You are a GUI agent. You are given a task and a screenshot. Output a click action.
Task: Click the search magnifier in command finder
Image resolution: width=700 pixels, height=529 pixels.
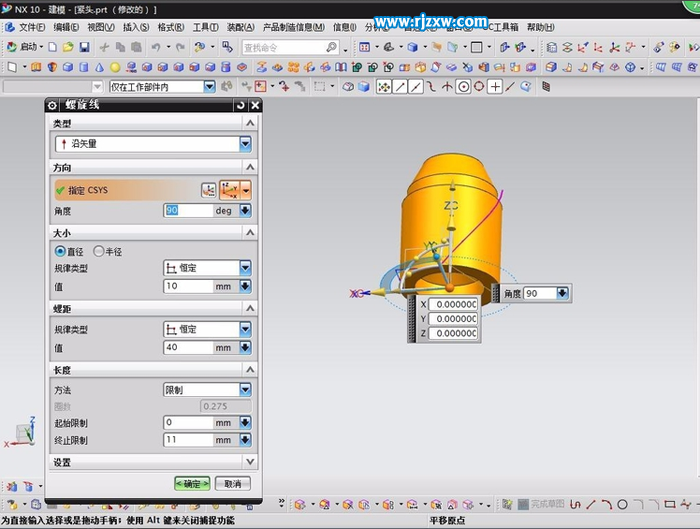(x=331, y=47)
